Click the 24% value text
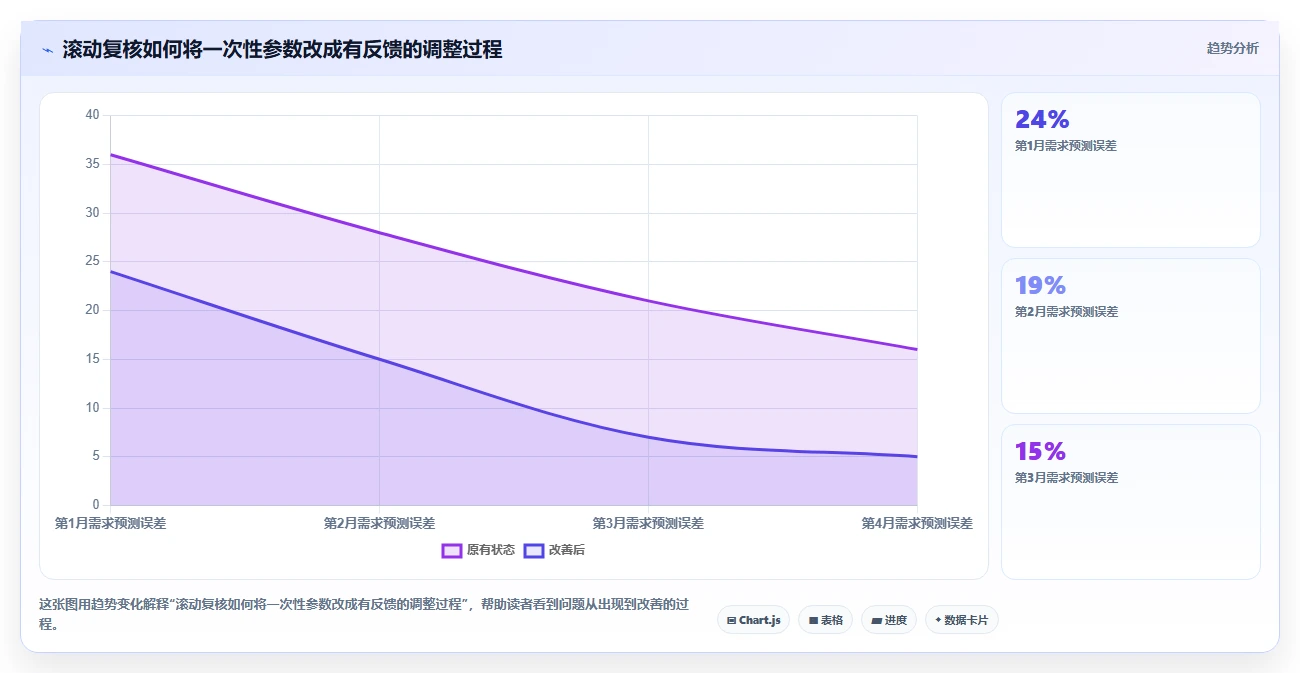 coord(1042,120)
